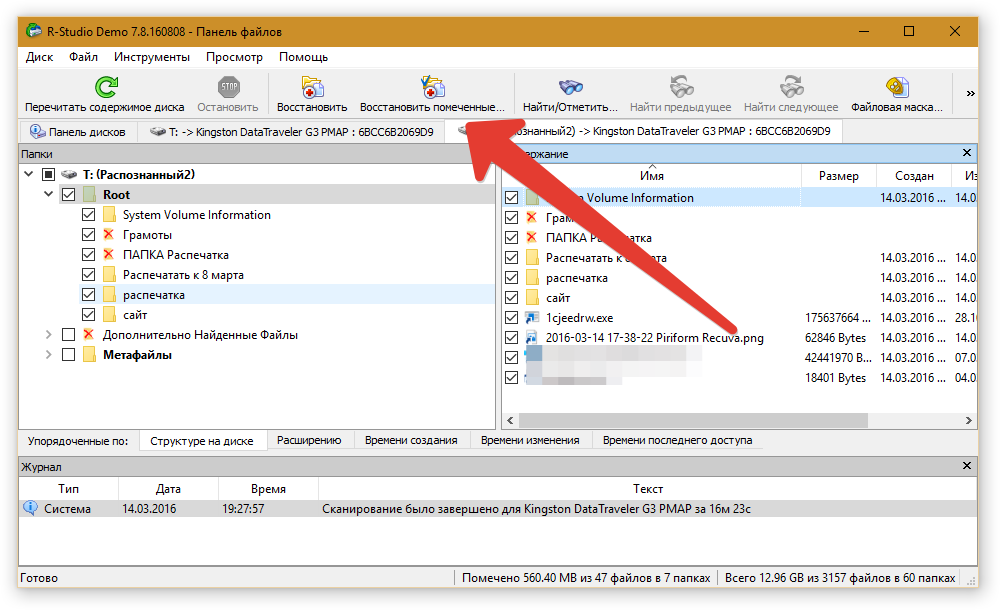The image size is (1000, 610).
Task: Expand the Метафайлы node
Action: [48, 354]
